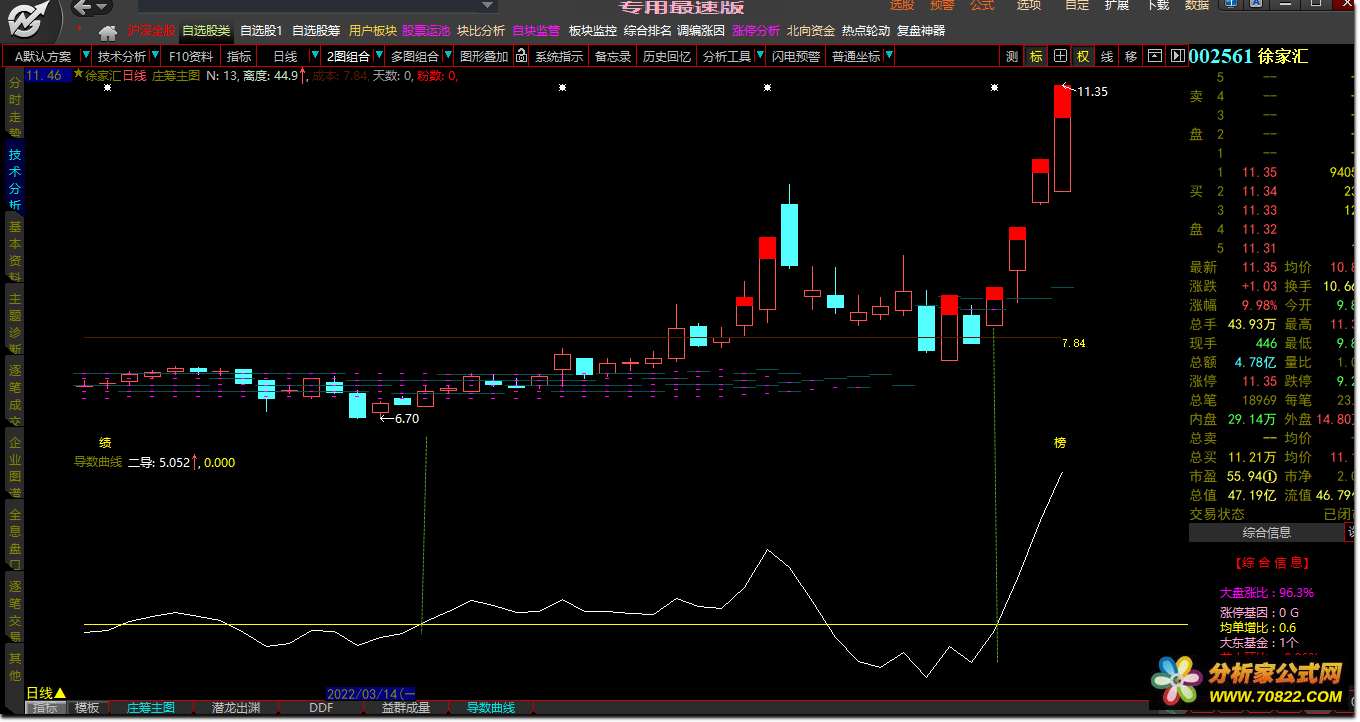Open the 普通坐标 dropdown arrow
The width and height of the screenshot is (1360, 722).
click(x=888, y=56)
